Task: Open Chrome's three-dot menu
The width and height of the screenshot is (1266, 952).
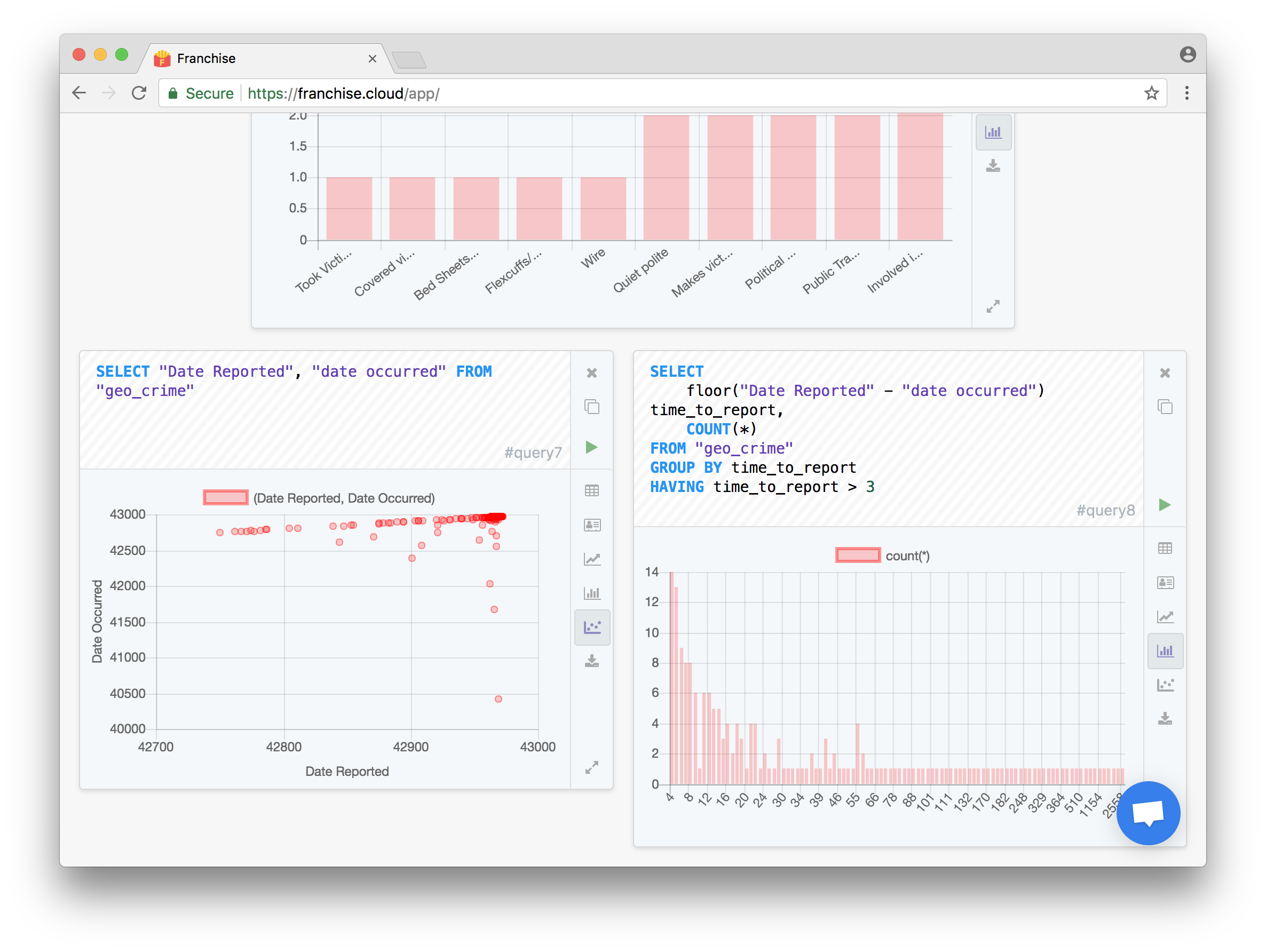Action: coord(1186,93)
